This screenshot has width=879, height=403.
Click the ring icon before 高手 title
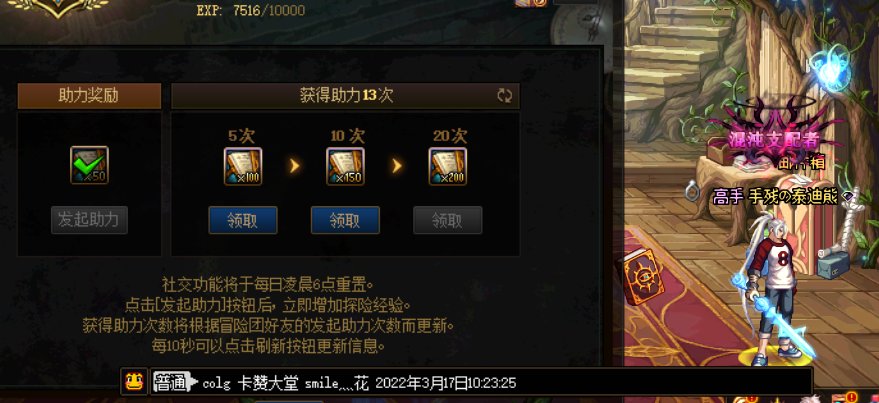[x=692, y=193]
